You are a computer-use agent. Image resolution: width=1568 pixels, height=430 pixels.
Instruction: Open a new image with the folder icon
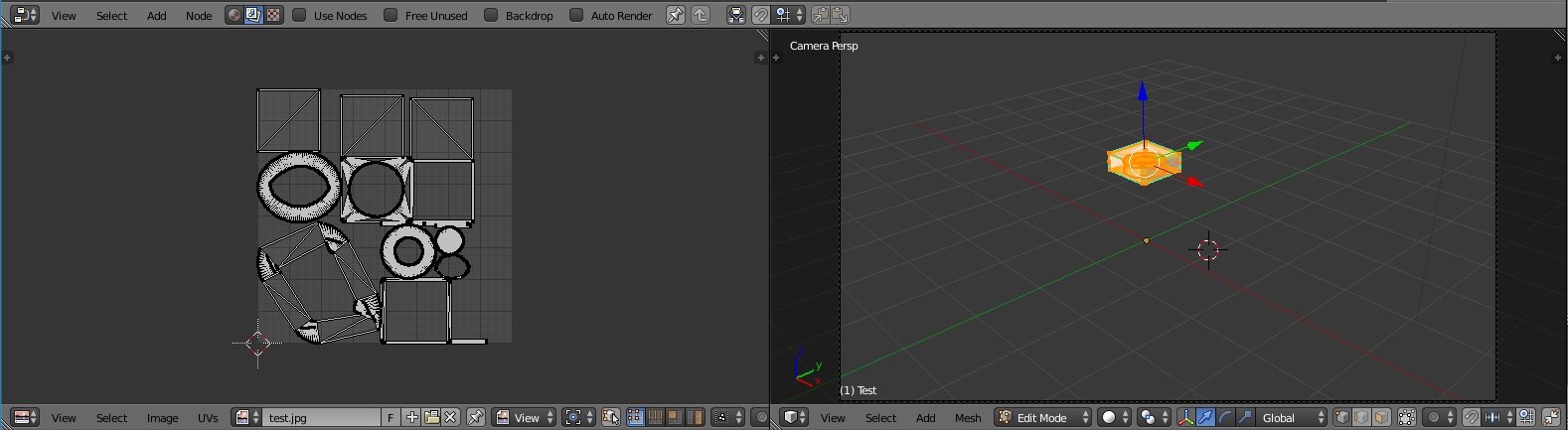431,417
